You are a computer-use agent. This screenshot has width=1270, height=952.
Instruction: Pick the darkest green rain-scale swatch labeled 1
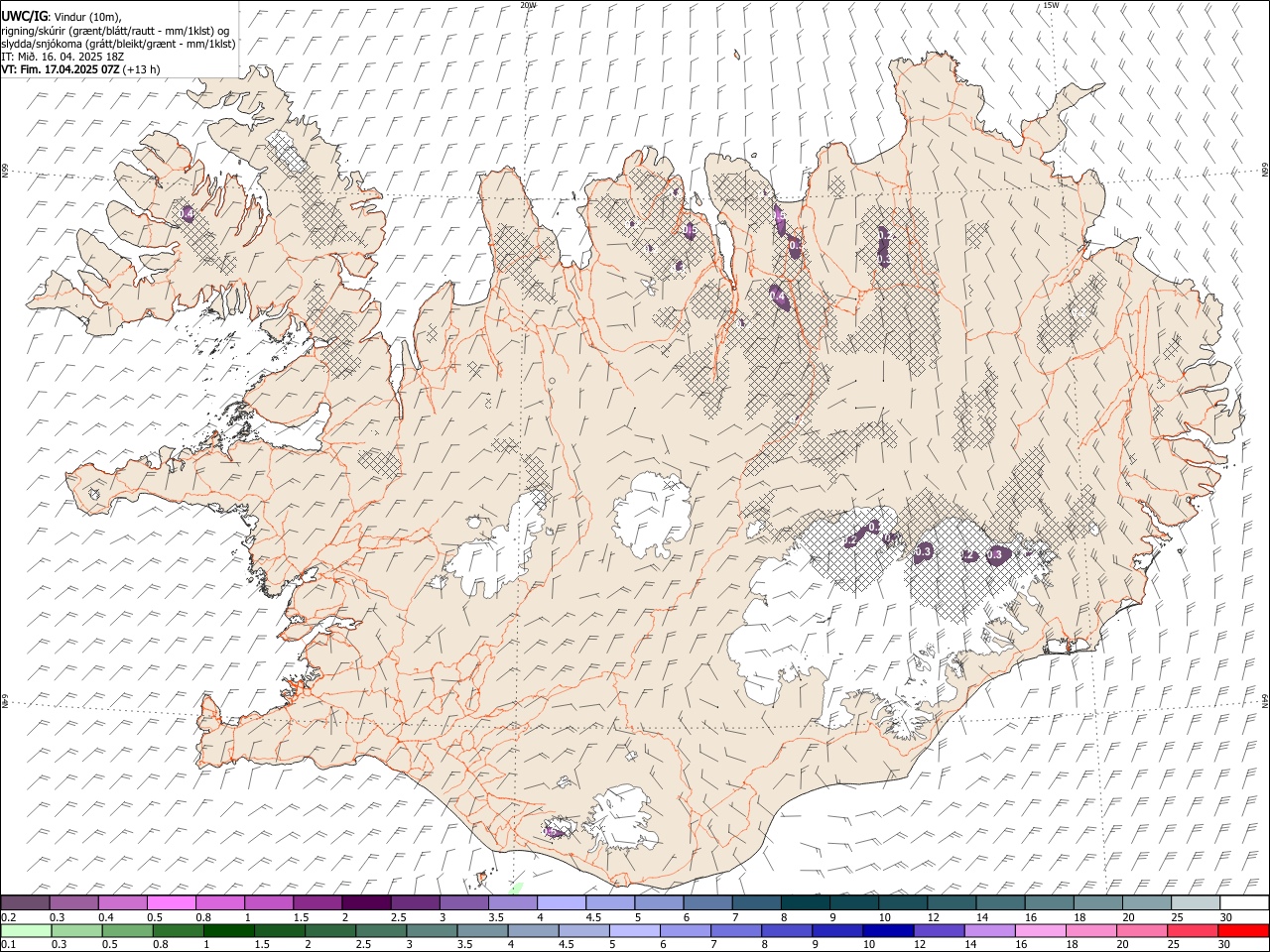pyautogui.click(x=229, y=931)
